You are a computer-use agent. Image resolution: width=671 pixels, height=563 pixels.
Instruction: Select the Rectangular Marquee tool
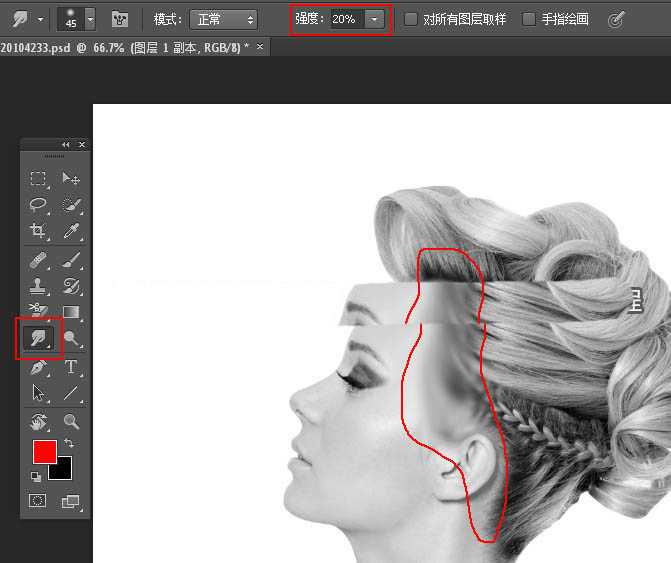point(38,179)
